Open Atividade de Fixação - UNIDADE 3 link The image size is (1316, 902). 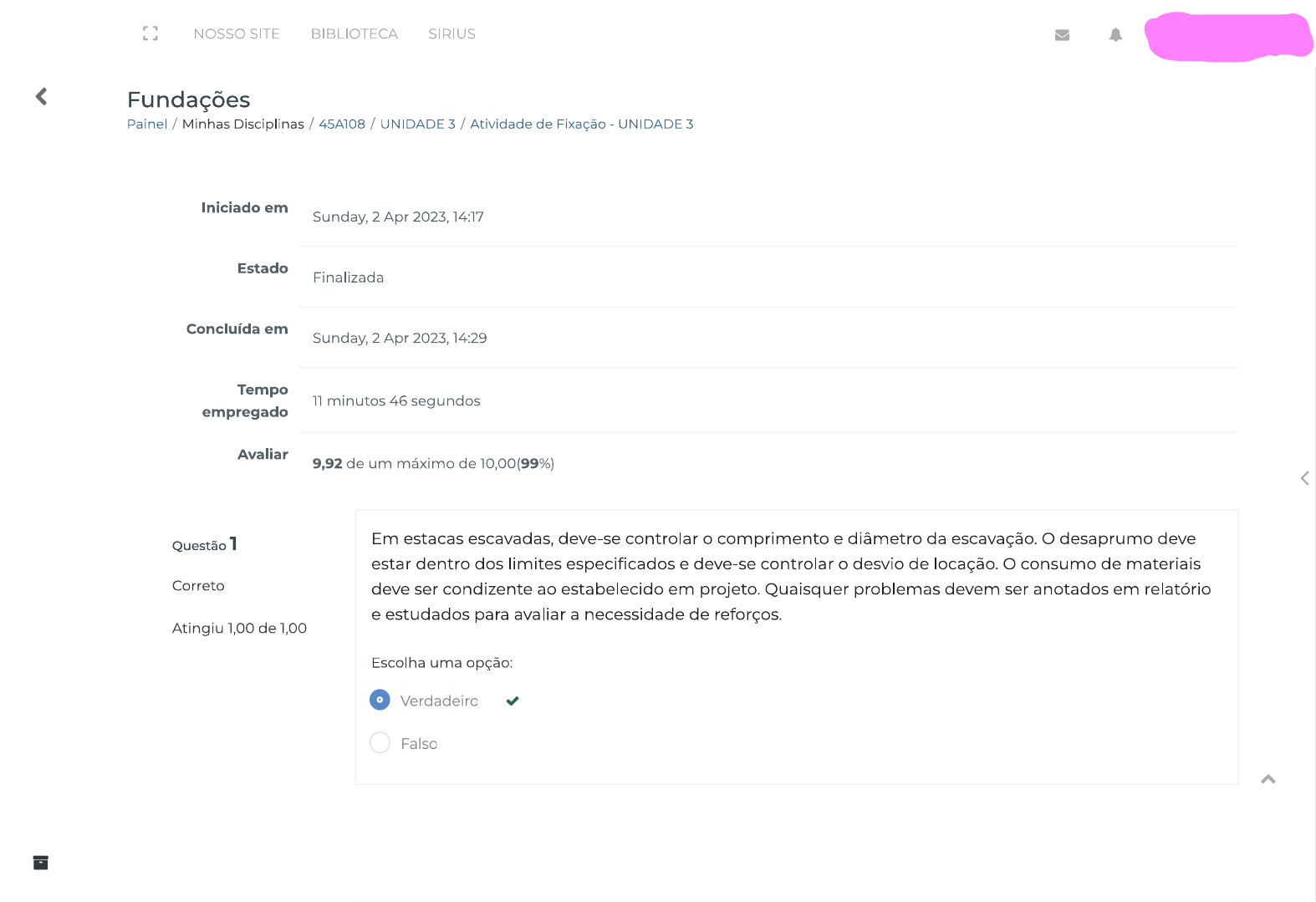click(582, 124)
